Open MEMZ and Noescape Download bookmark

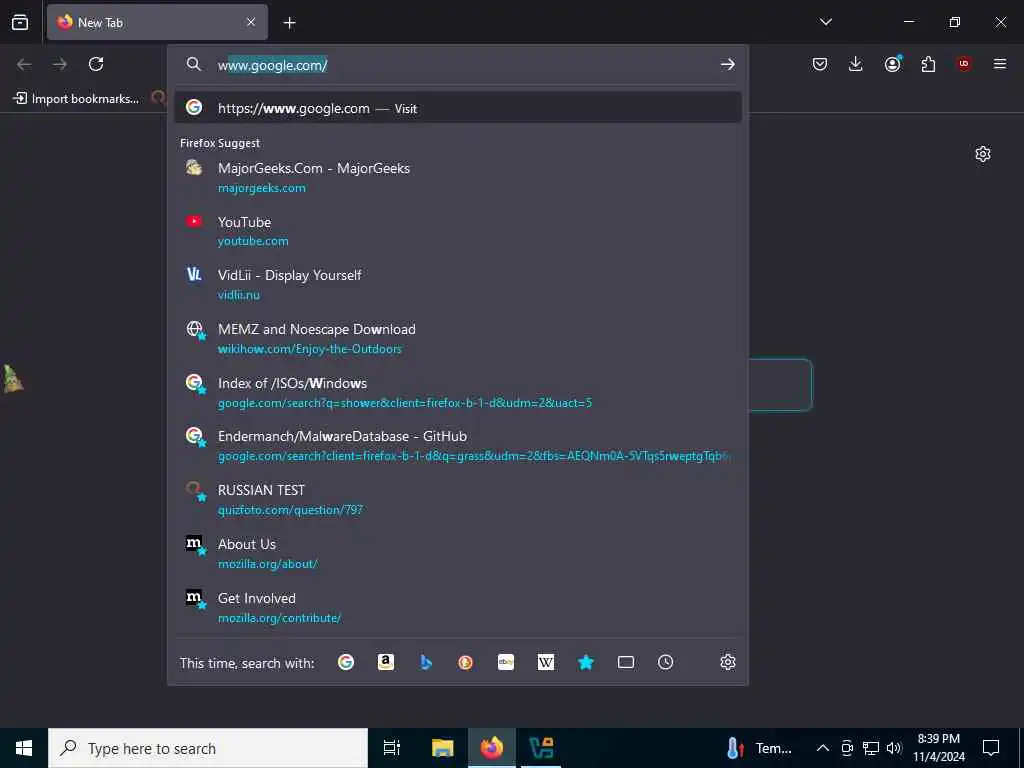click(x=458, y=339)
